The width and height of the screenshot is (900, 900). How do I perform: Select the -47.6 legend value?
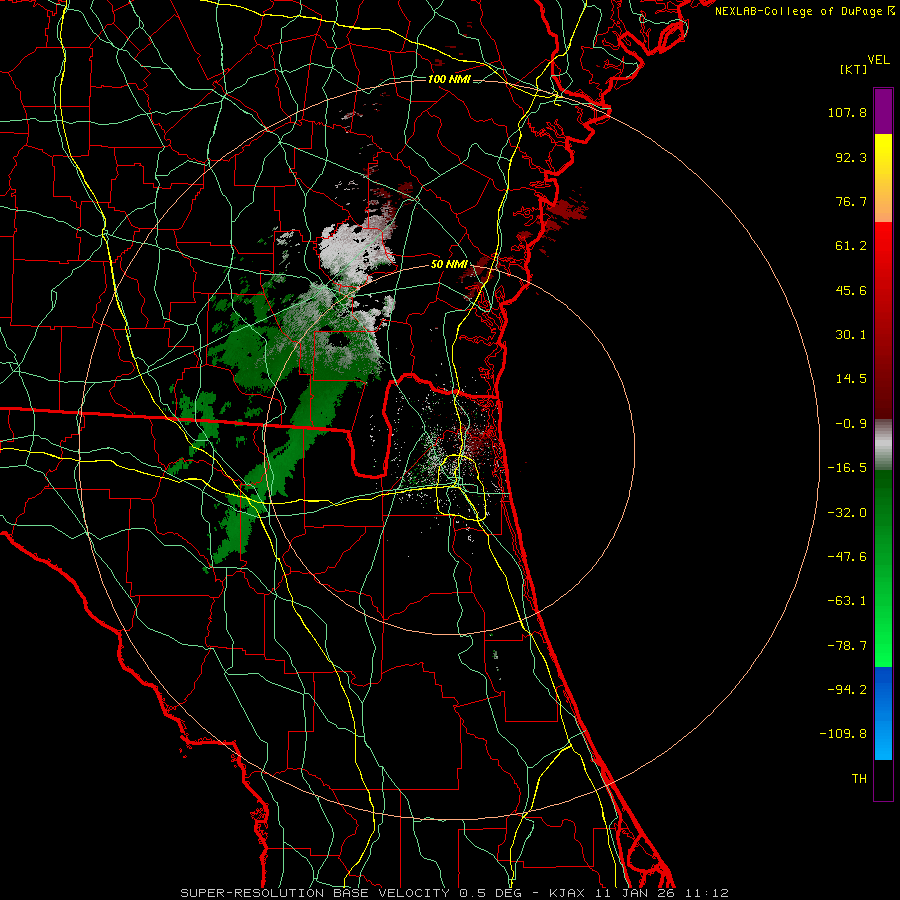pyautogui.click(x=847, y=557)
